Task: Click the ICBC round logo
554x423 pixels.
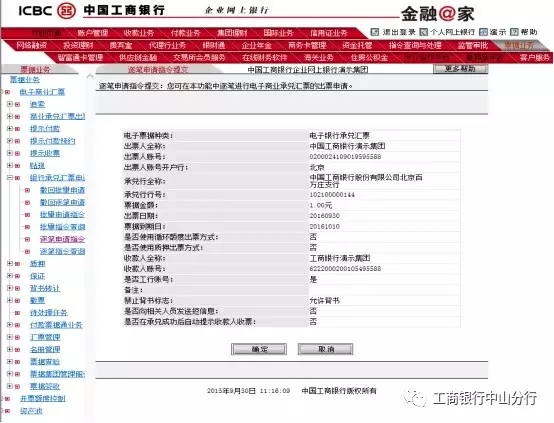Action: pyautogui.click(x=66, y=10)
